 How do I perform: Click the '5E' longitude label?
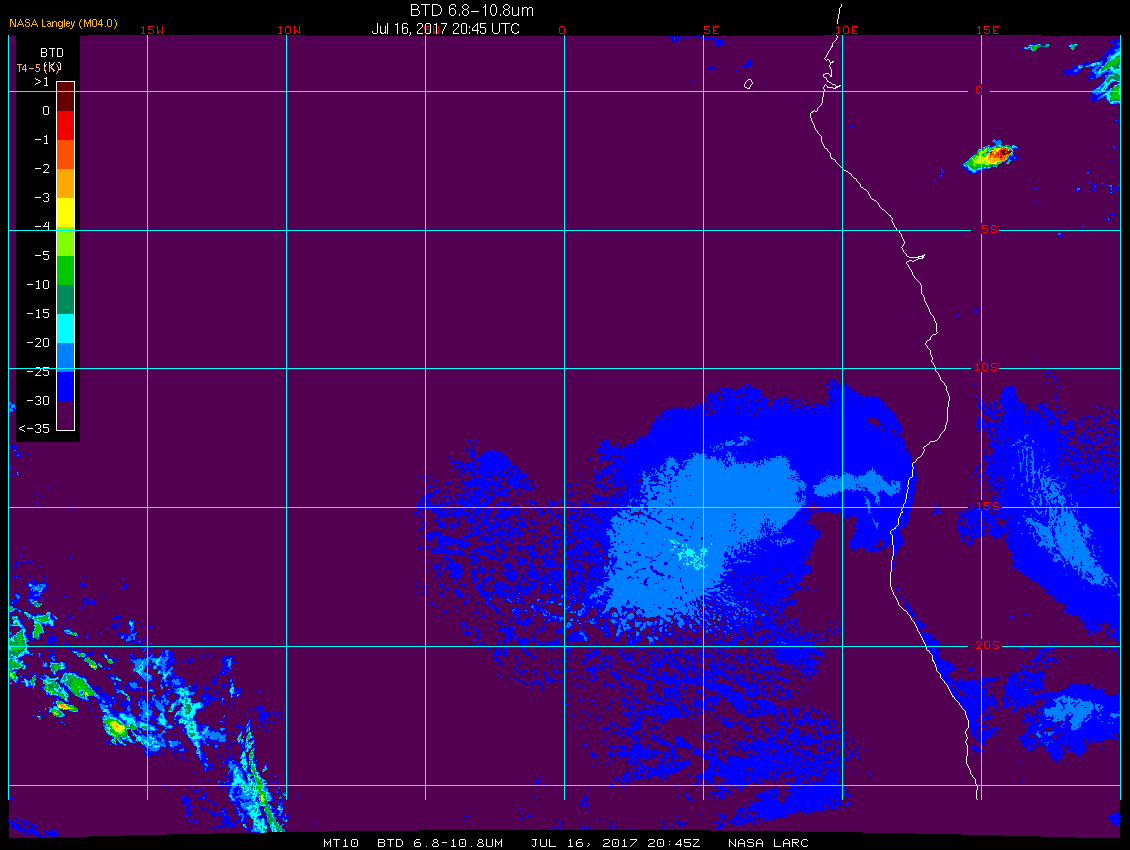711,30
